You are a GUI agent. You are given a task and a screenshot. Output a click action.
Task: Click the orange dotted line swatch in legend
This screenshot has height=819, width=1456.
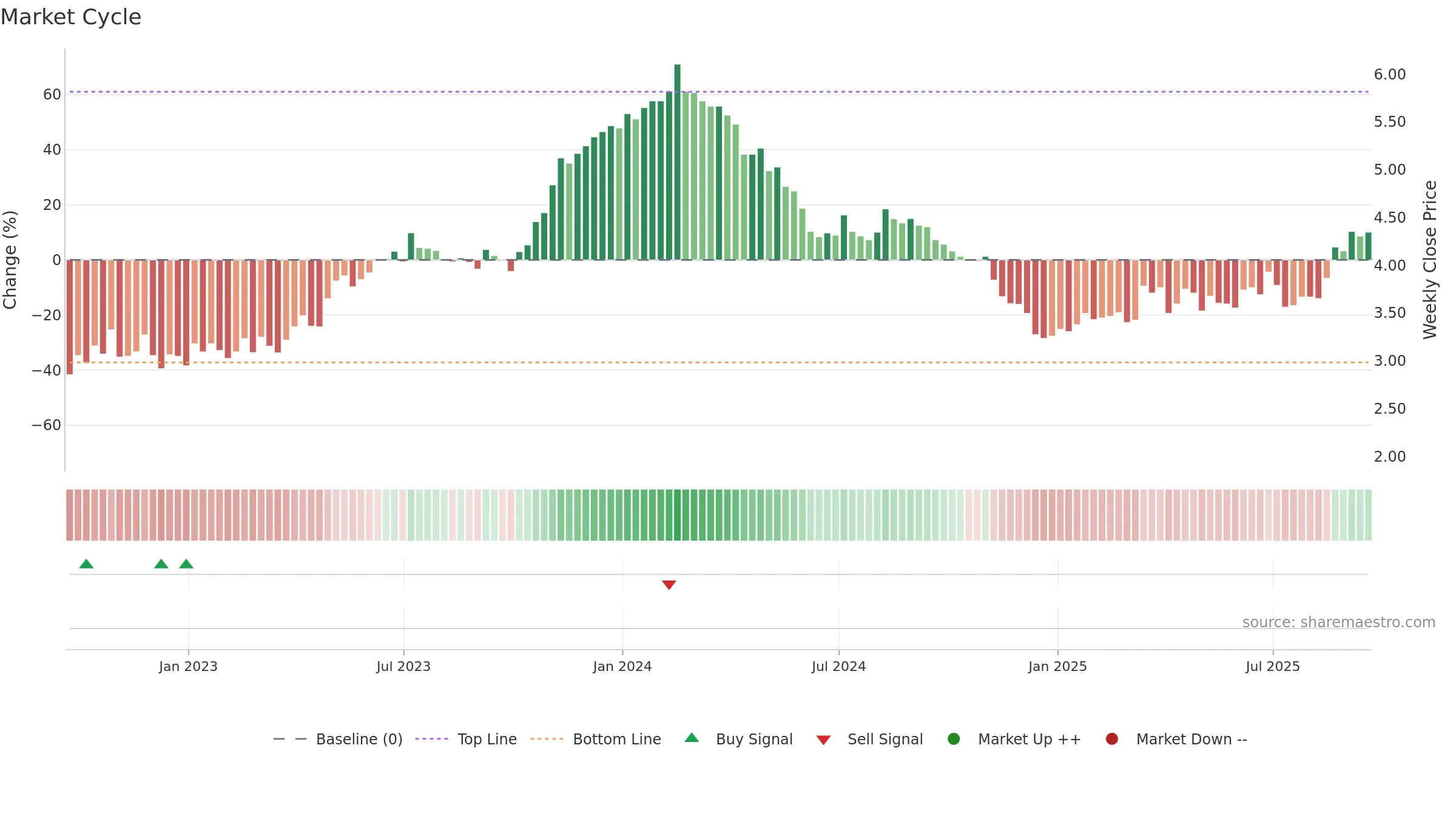click(x=547, y=739)
